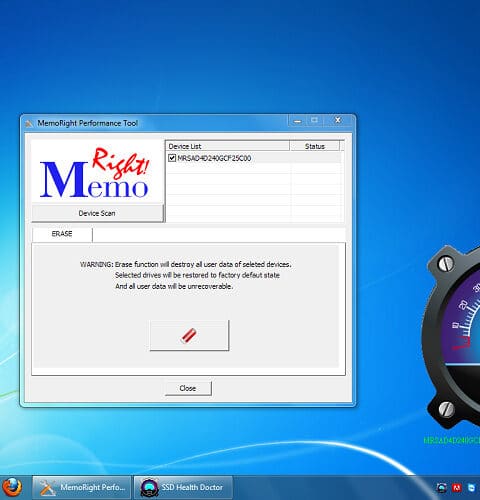The width and height of the screenshot is (480, 500).
Task: Minimize the MemoRight Performance Tool window
Action: [x=297, y=121]
